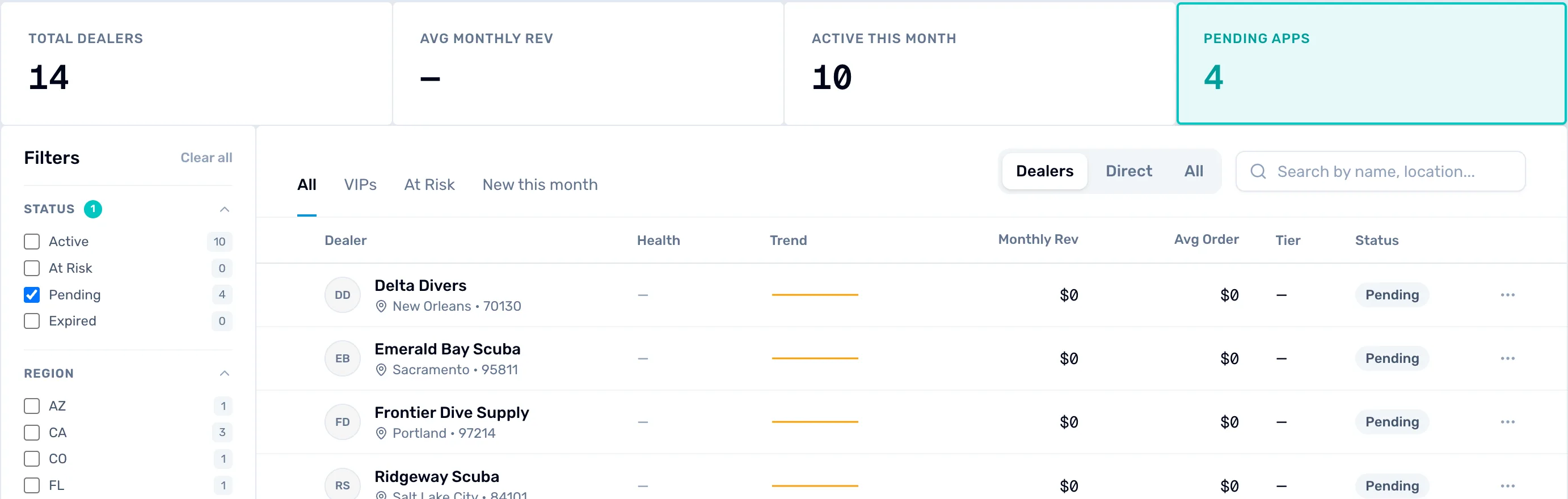The width and height of the screenshot is (1568, 499).
Task: Click the Avg Monthly Rev summary card
Action: coord(588,64)
